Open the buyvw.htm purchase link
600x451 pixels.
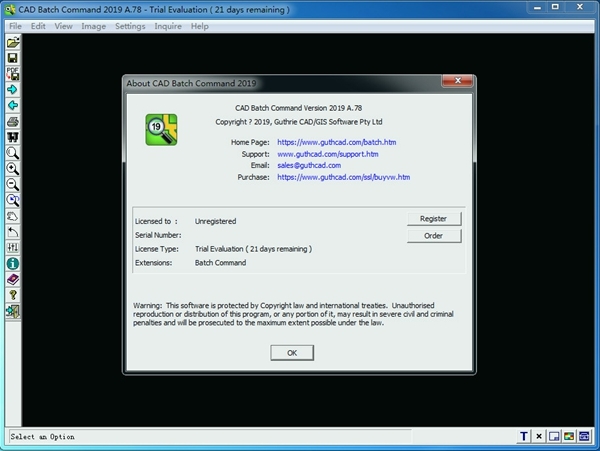tap(344, 177)
